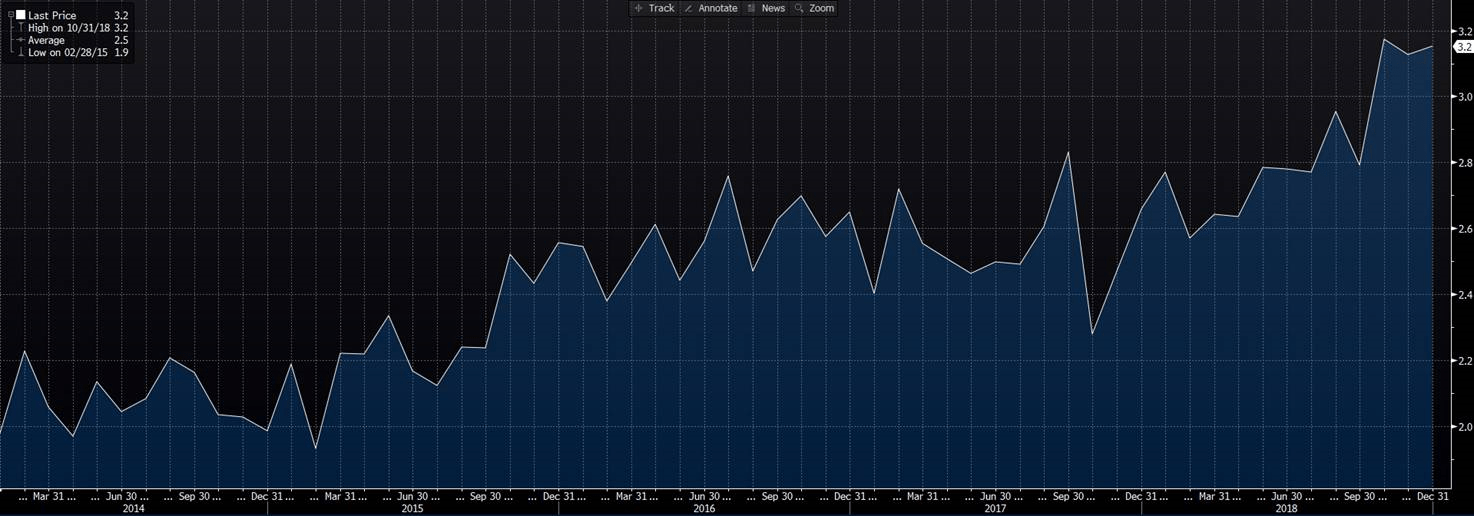Click the 2018 year label on axis

pos(1285,508)
